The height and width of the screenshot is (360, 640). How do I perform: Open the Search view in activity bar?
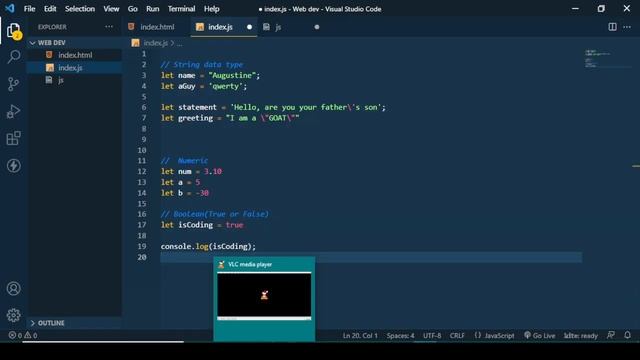13,57
